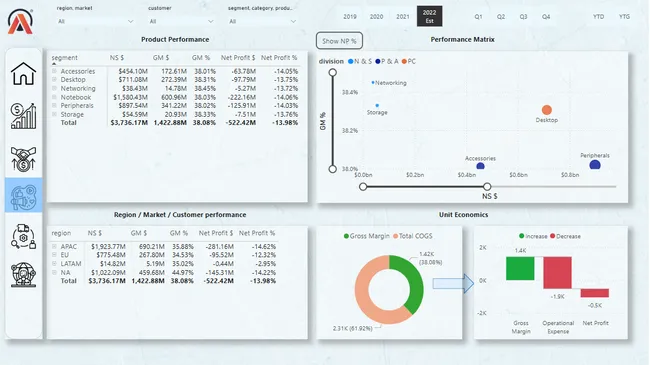
Task: Click the top handle of GM % slider
Action: tap(332, 73)
